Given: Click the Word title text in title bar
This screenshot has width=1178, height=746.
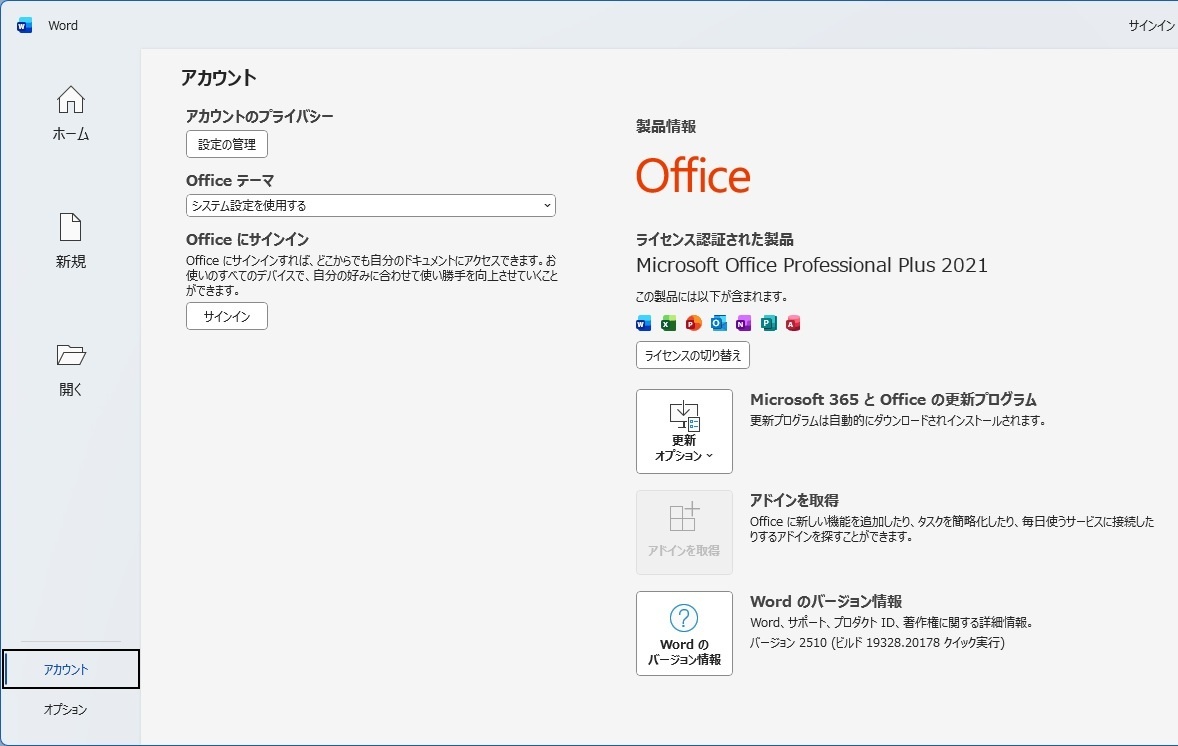Looking at the screenshot, I should coord(63,26).
